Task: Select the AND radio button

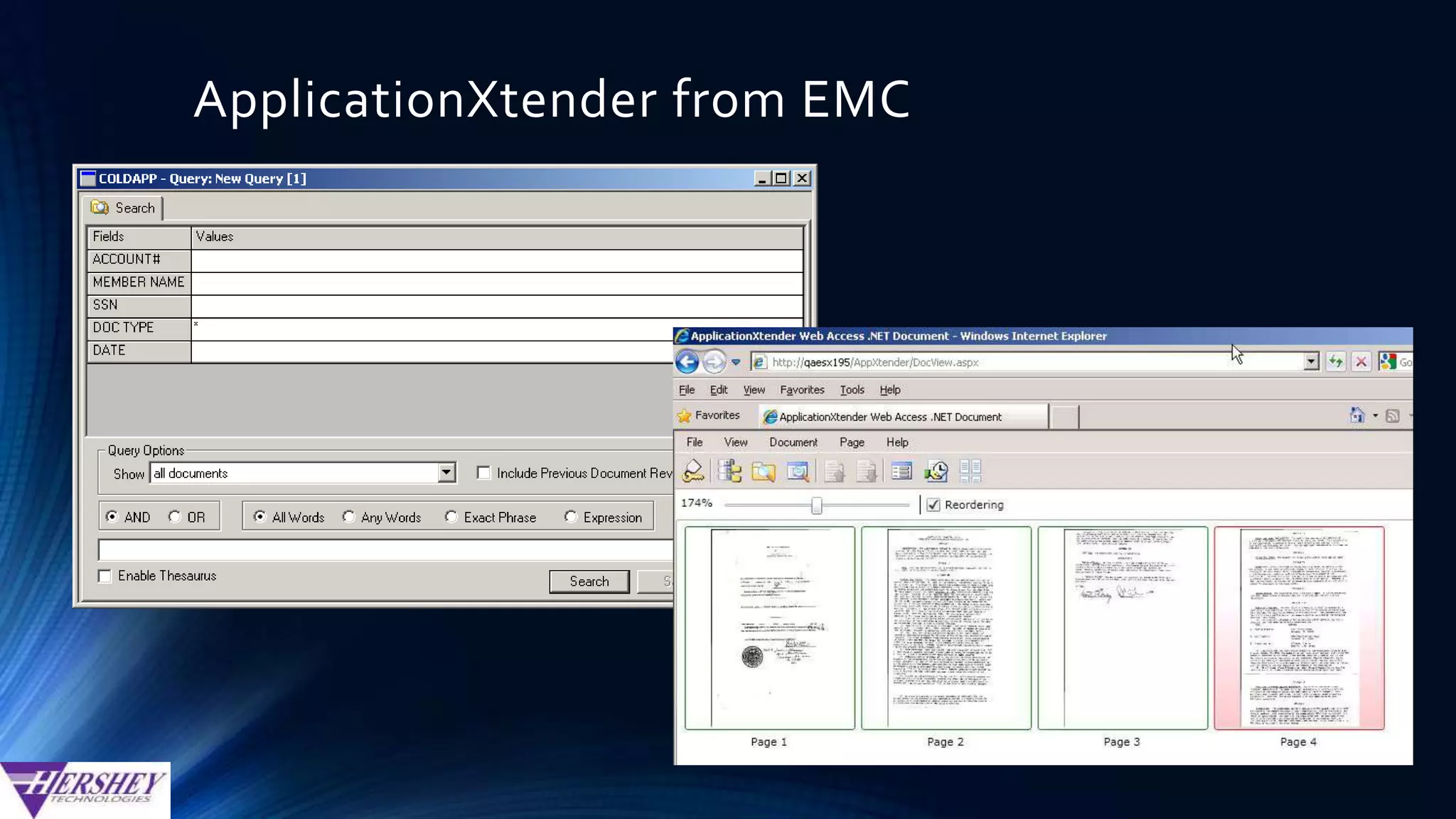Action: click(112, 517)
